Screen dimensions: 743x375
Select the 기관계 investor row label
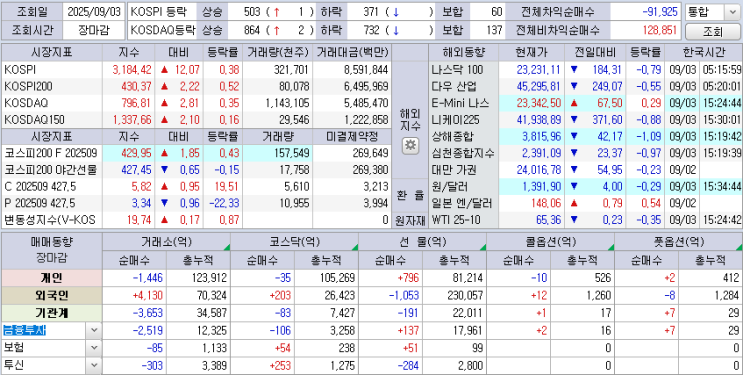52,313
